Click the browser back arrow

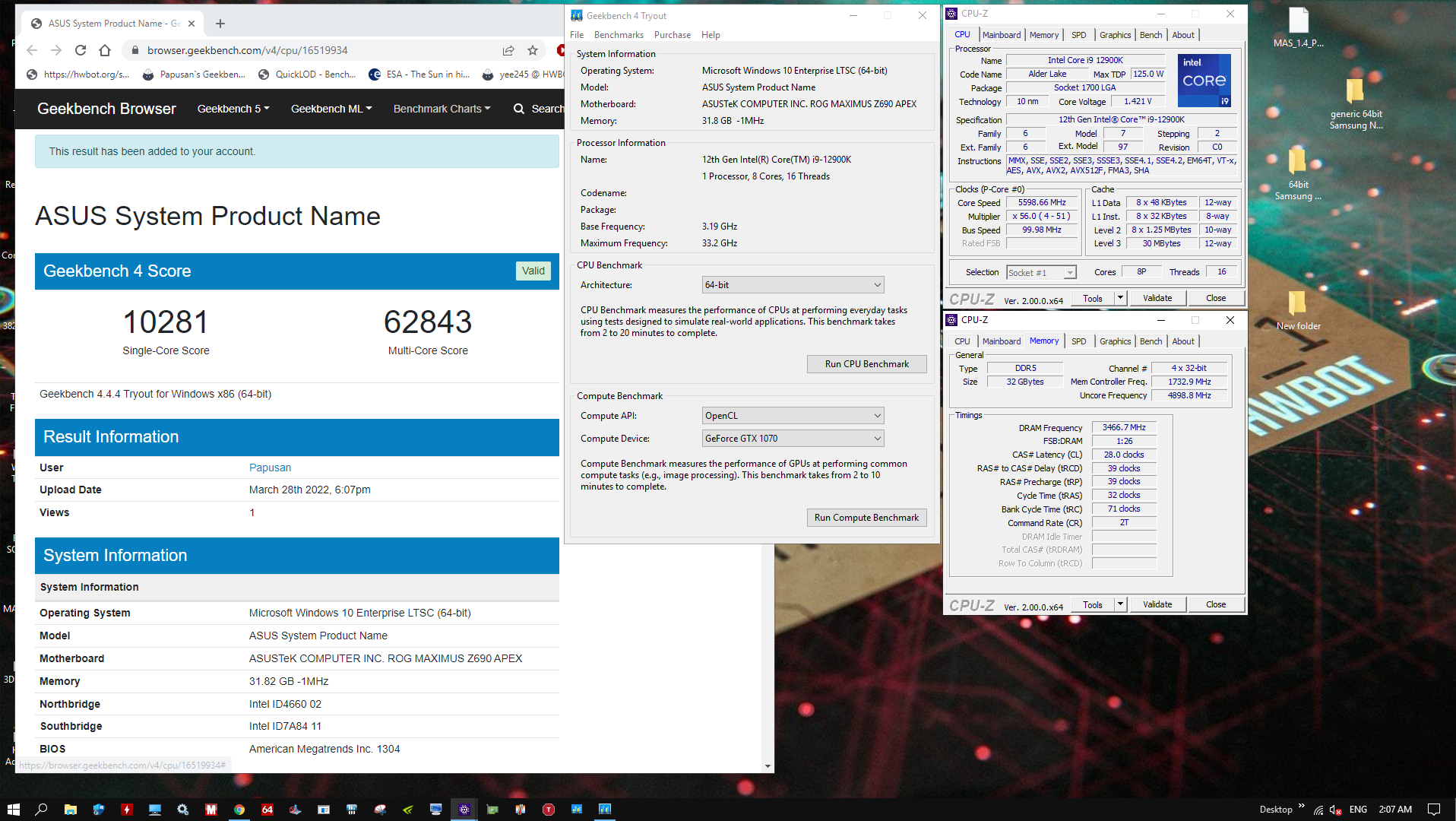[32, 50]
